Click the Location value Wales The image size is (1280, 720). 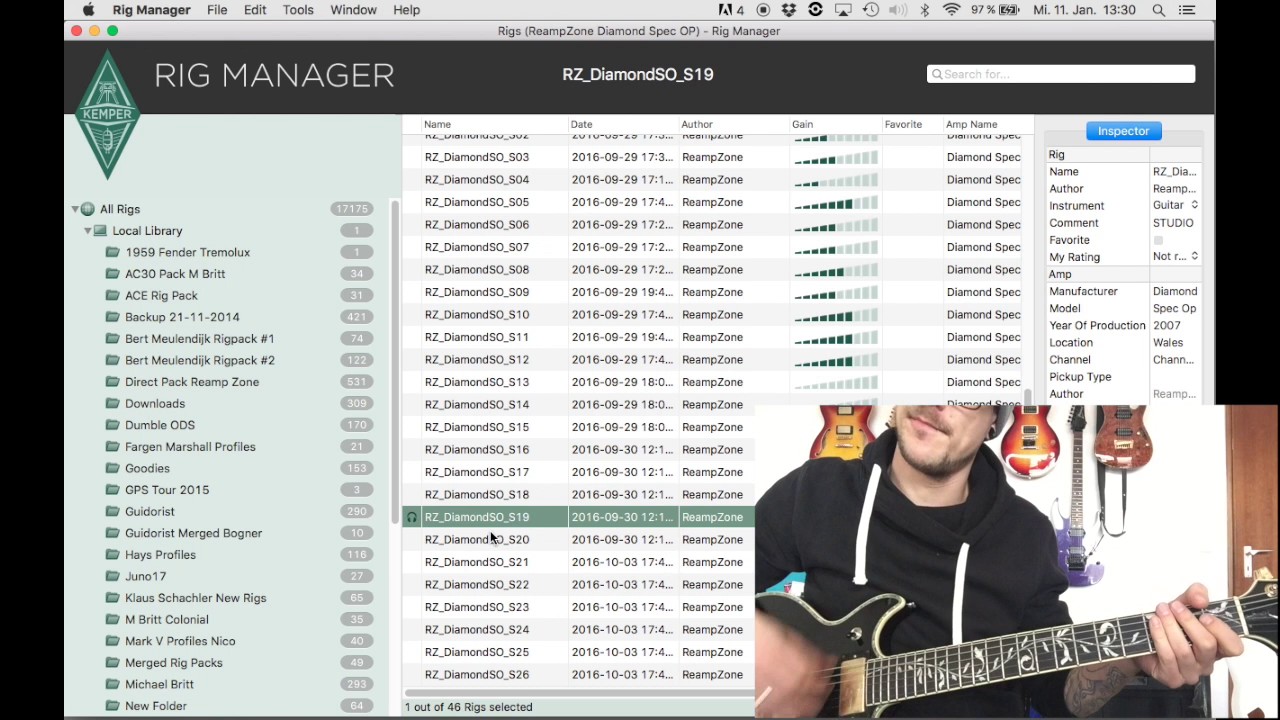[1168, 343]
